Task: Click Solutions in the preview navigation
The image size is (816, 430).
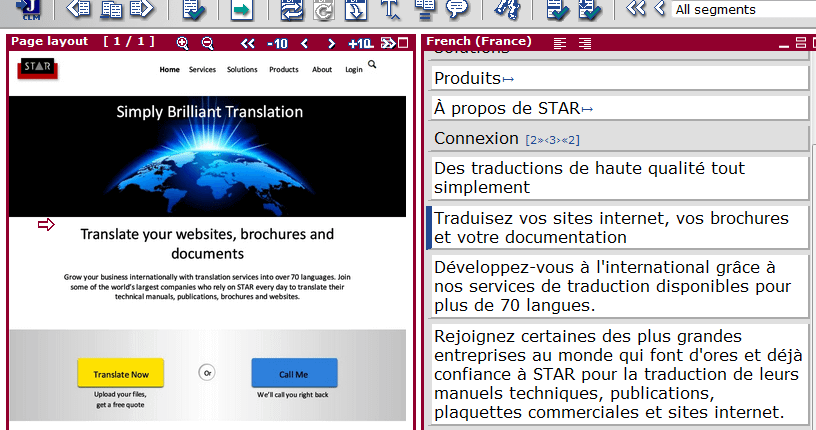Action: 242,69
